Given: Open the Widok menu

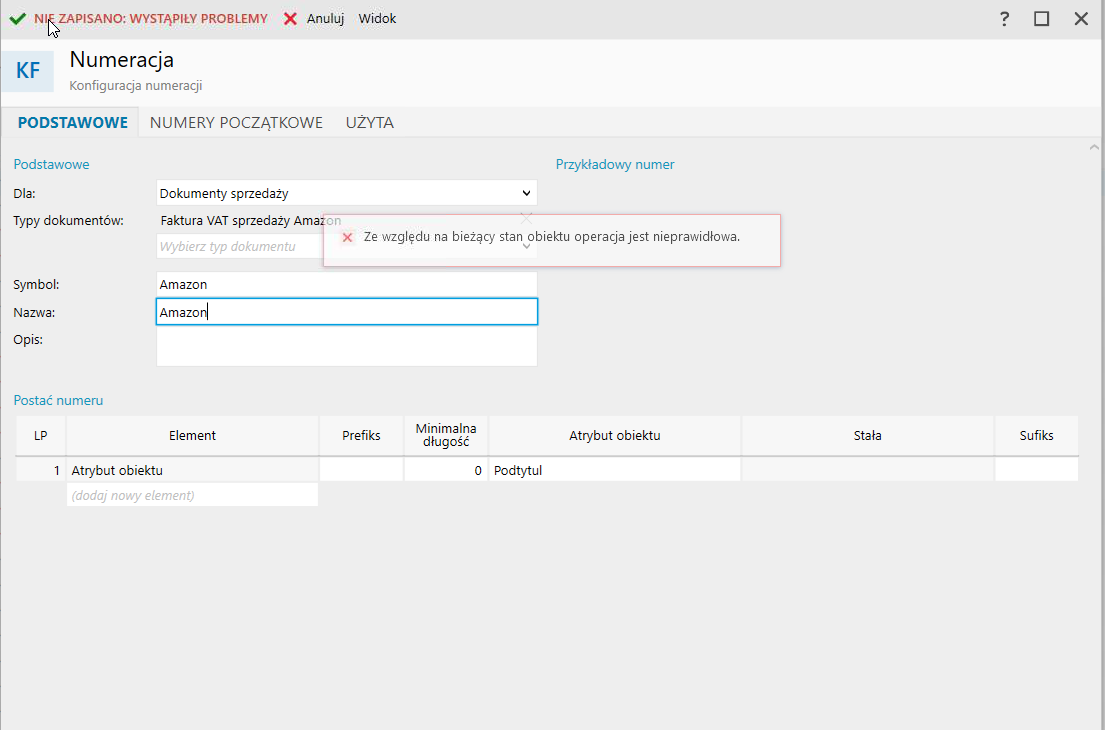Looking at the screenshot, I should coord(377,19).
